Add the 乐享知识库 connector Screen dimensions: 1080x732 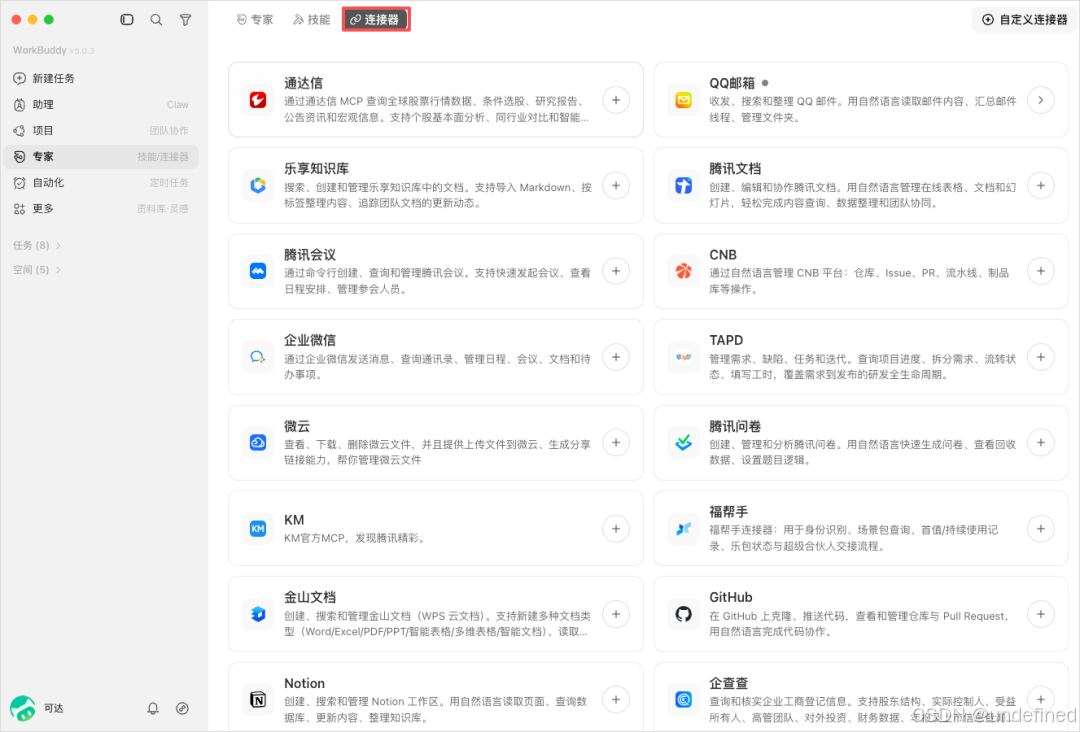click(616, 185)
